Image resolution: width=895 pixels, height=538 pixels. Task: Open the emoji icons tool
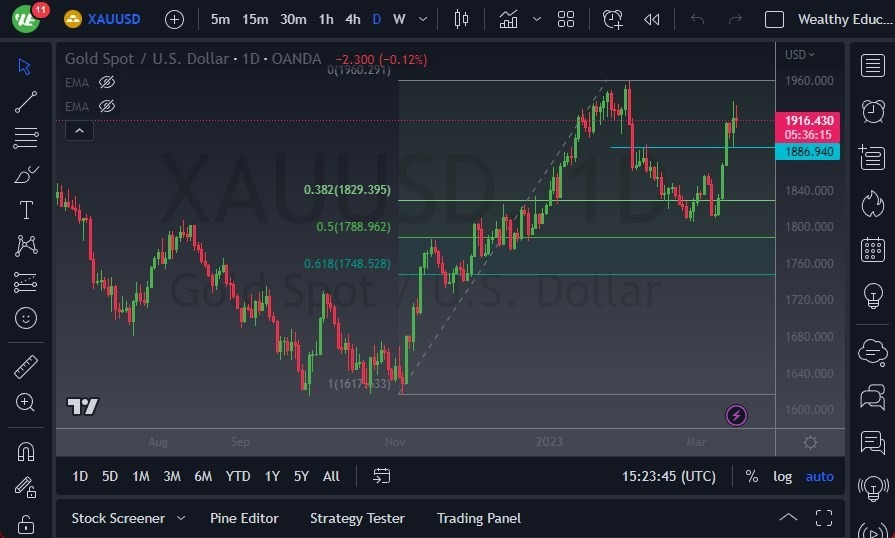[x=26, y=318]
